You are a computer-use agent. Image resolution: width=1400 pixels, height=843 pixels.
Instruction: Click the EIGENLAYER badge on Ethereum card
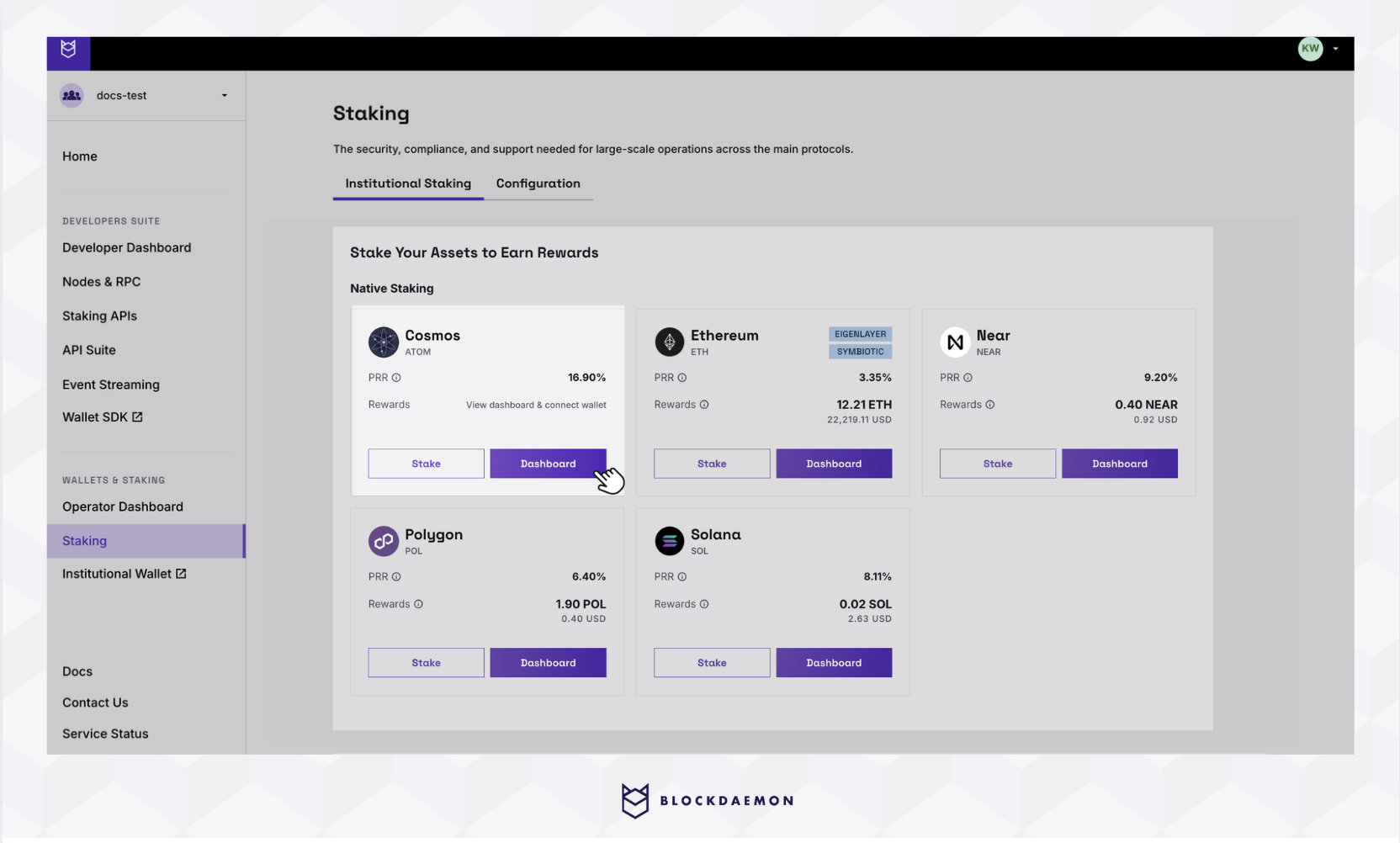[x=860, y=334]
